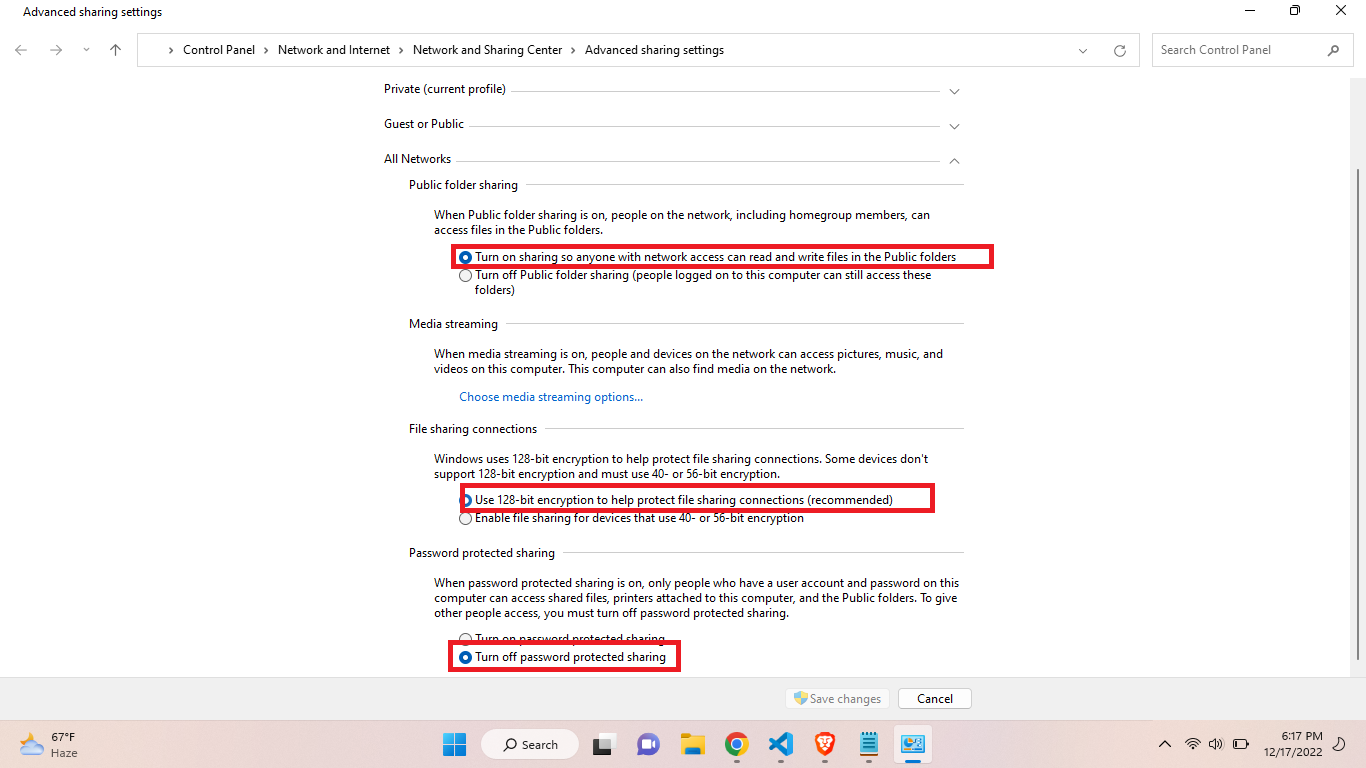The height and width of the screenshot is (768, 1366).
Task: Launch Google Chrome from taskbar
Action: point(737,744)
